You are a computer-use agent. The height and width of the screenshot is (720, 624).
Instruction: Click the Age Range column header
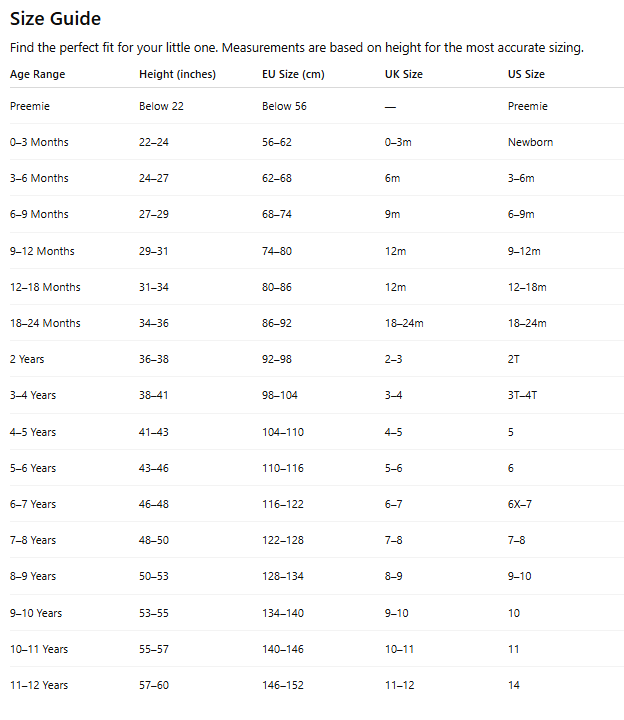(x=37, y=74)
